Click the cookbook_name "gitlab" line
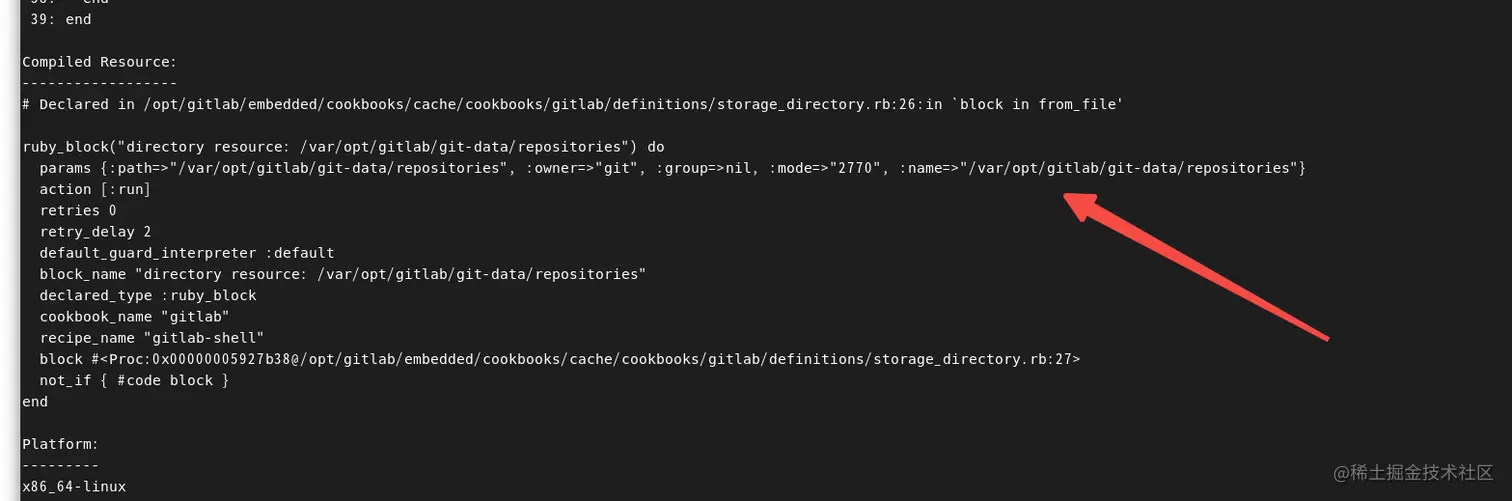The image size is (1512, 501). (135, 316)
